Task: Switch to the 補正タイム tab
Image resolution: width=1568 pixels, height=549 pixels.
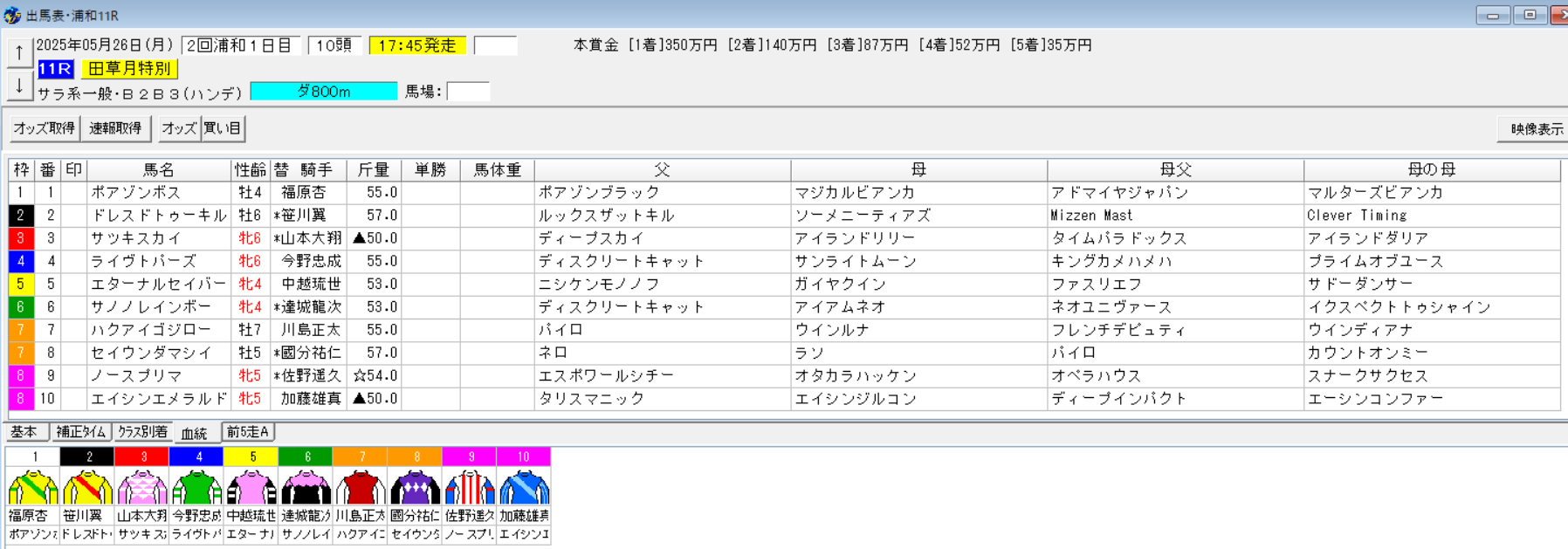Action: [80, 432]
